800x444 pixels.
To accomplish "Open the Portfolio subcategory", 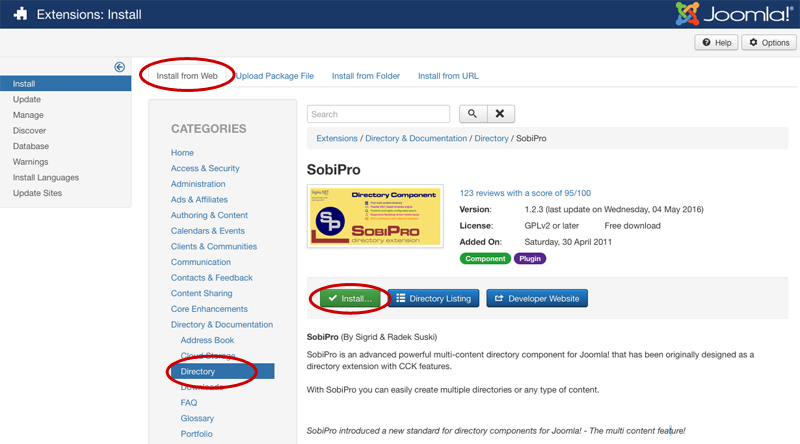I will 196,434.
